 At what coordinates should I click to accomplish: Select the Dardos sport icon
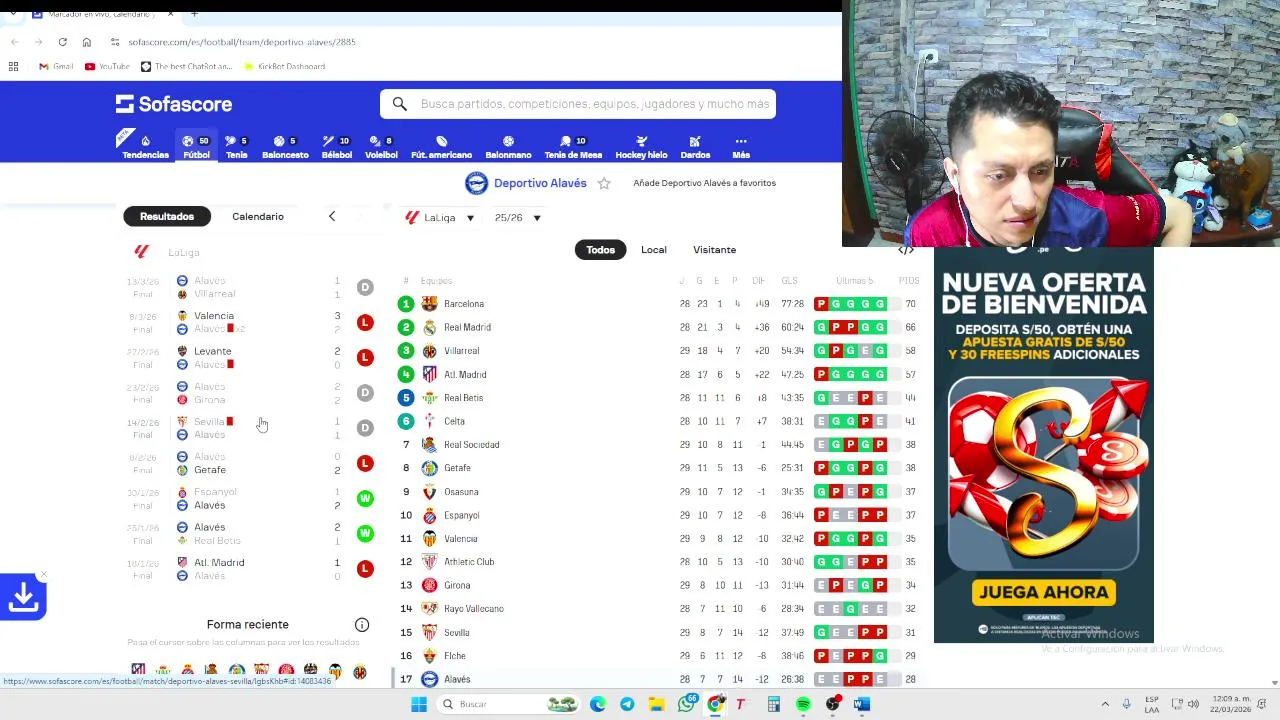tap(695, 146)
